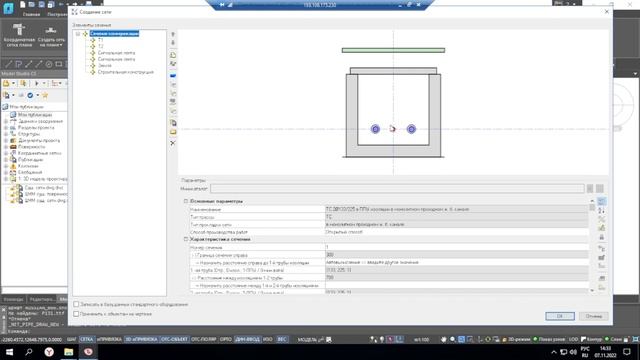Switch to МОДЕЛЬ tab in status bar
Image resolution: width=640 pixels, height=360 pixels.
(307, 339)
